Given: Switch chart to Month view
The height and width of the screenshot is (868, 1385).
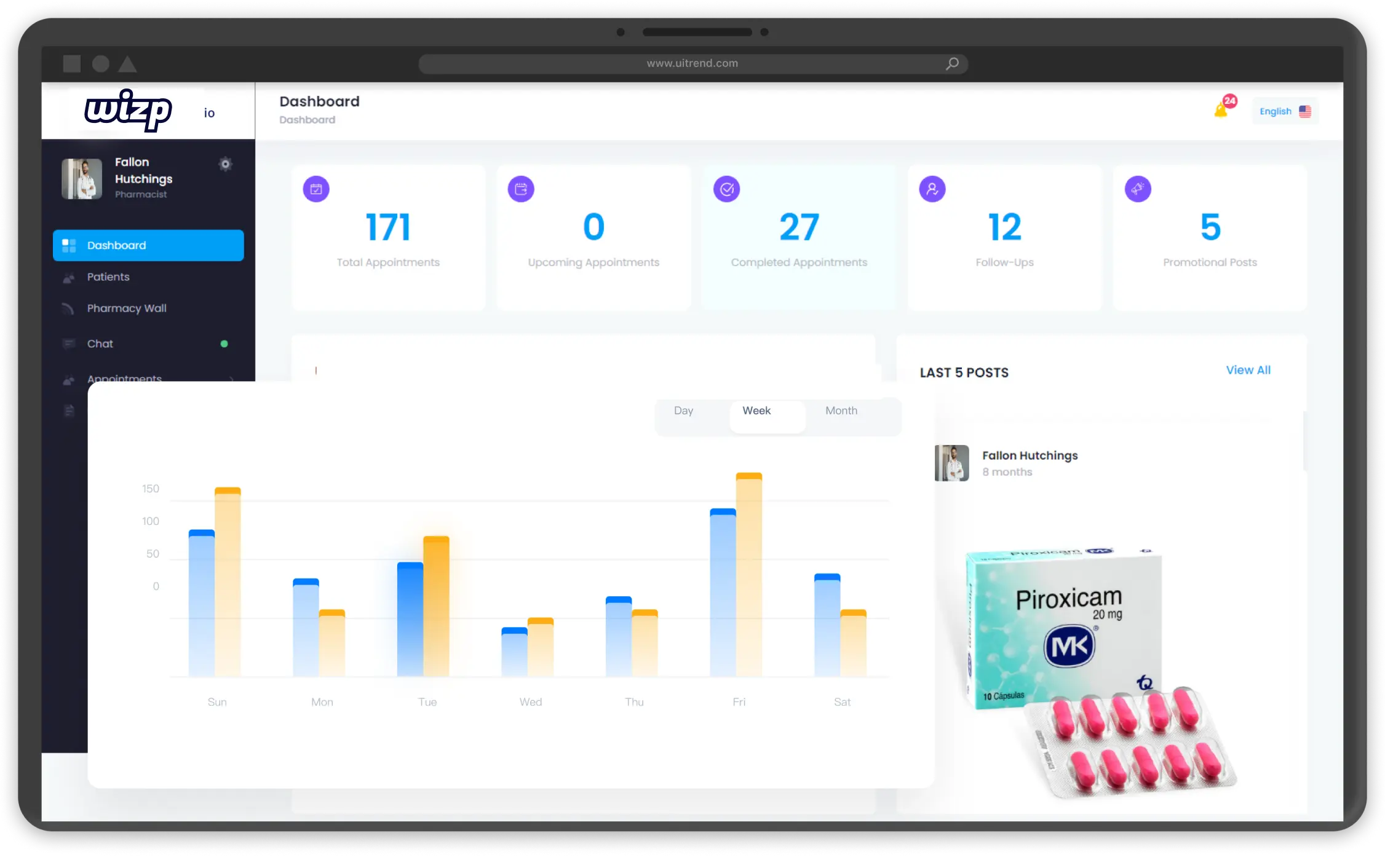Looking at the screenshot, I should pos(841,411).
